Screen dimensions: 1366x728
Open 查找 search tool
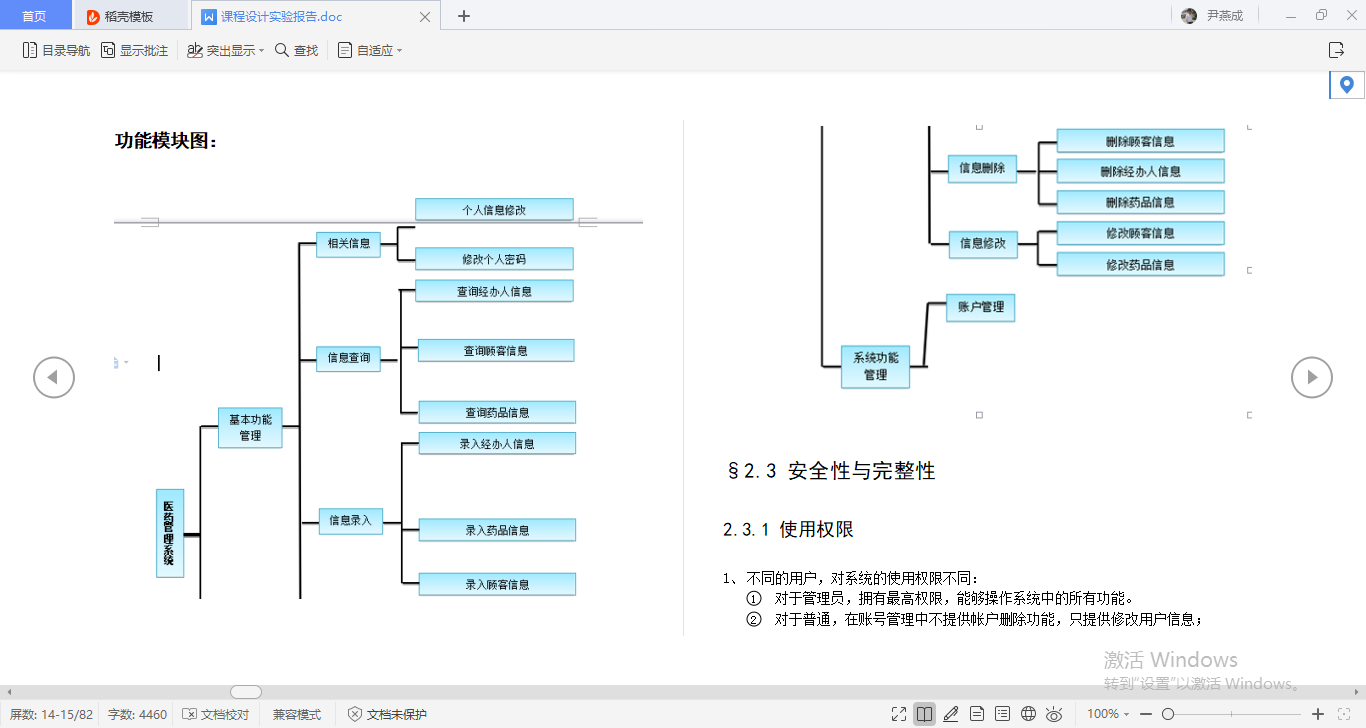click(x=297, y=50)
